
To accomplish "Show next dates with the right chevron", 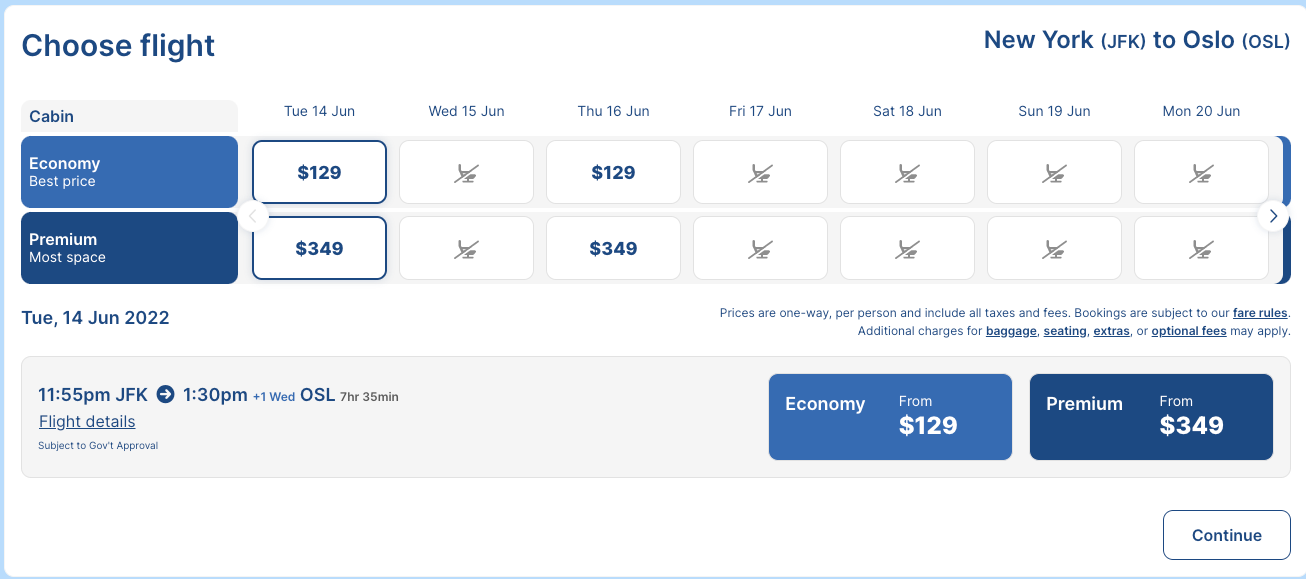I will point(1273,215).
